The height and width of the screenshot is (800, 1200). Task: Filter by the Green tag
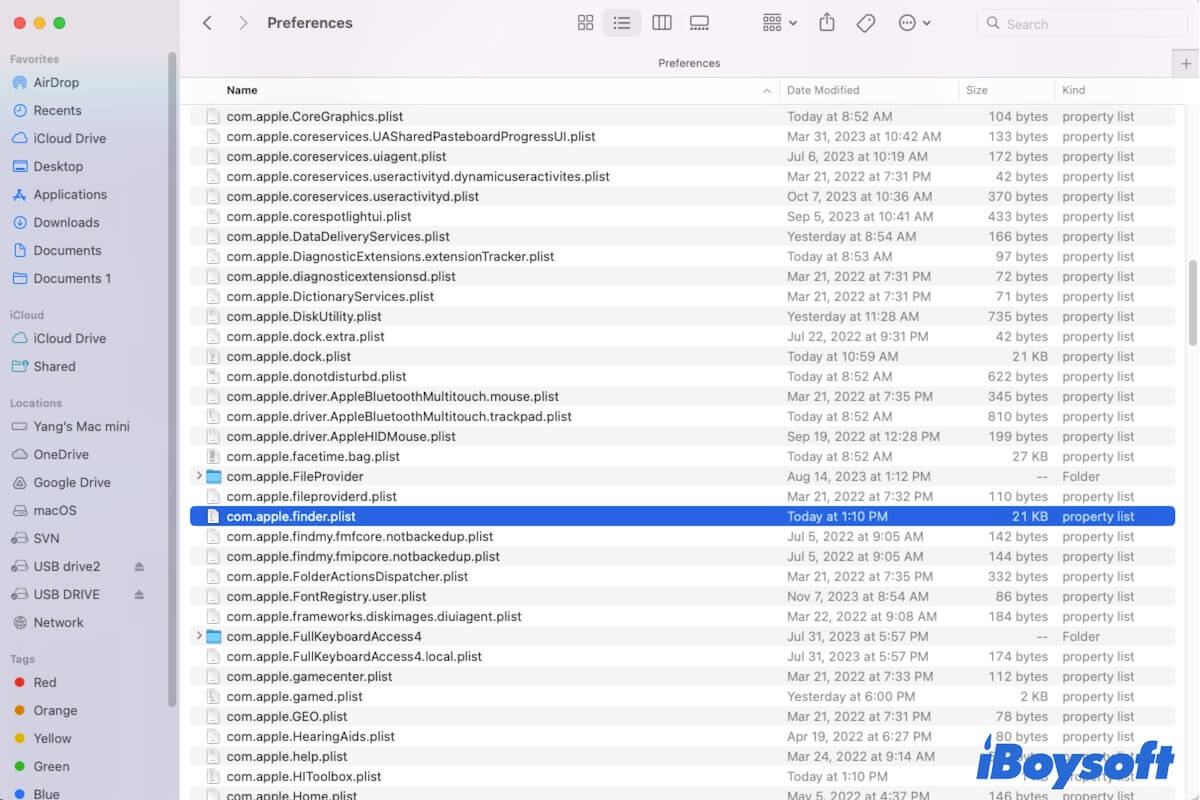[x=51, y=767]
